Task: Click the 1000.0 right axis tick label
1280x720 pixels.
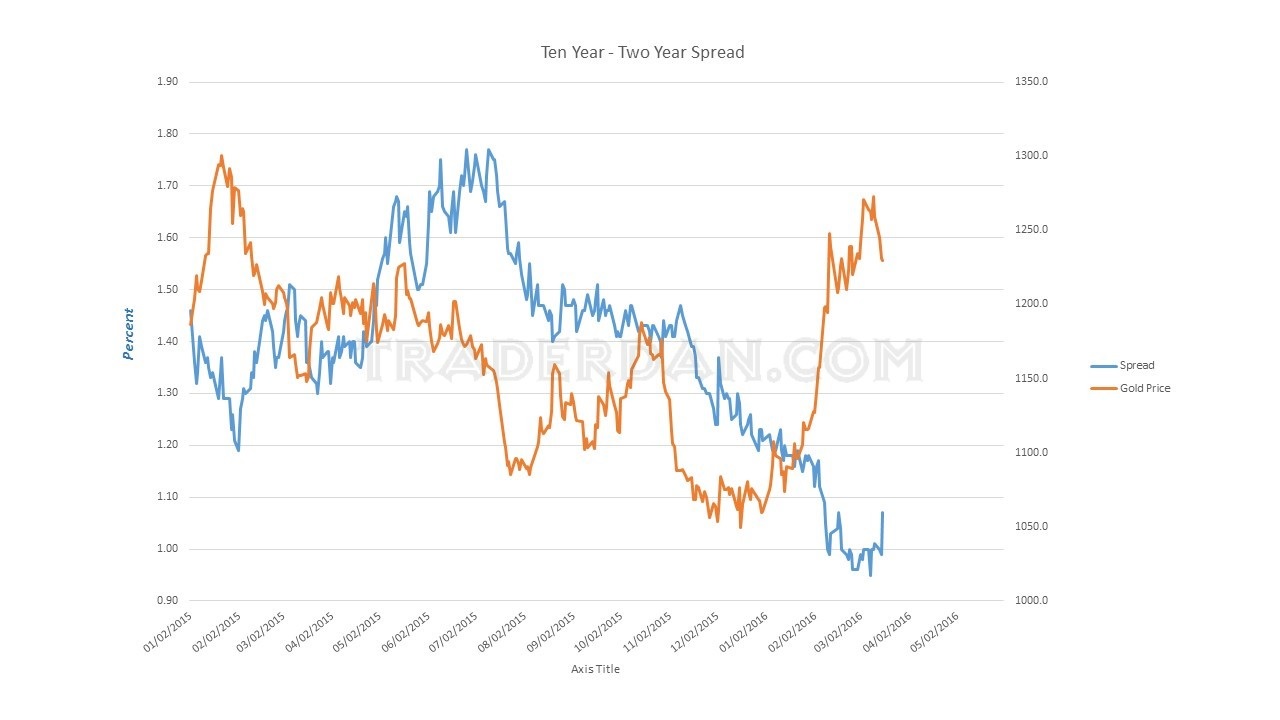Action: pos(1030,601)
